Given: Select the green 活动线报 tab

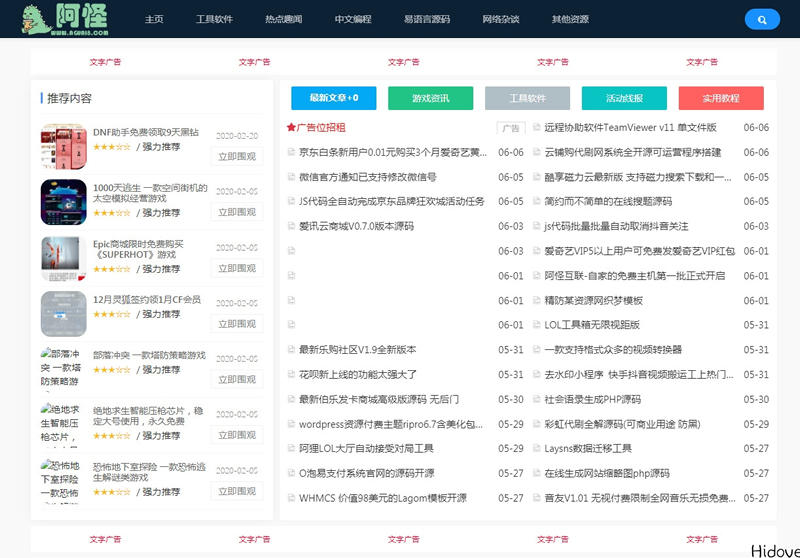Looking at the screenshot, I should (624, 98).
